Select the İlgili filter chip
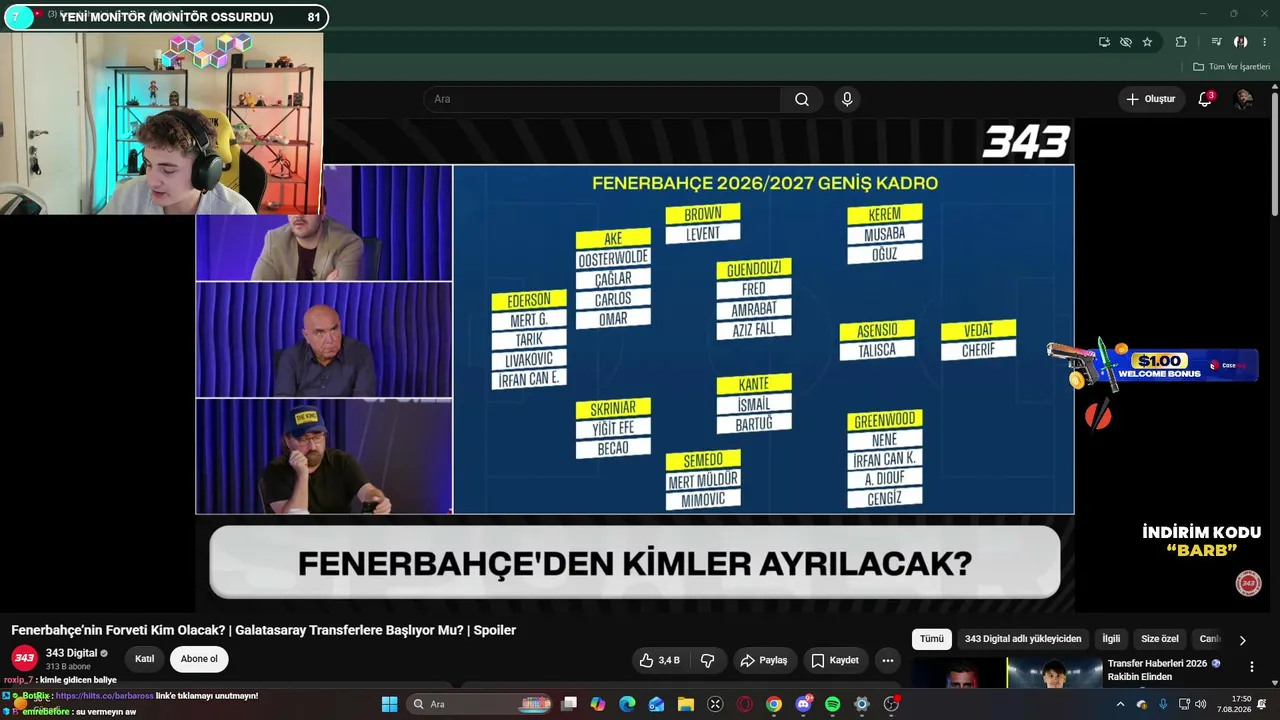Screen dimensions: 1280x720 1111,639
